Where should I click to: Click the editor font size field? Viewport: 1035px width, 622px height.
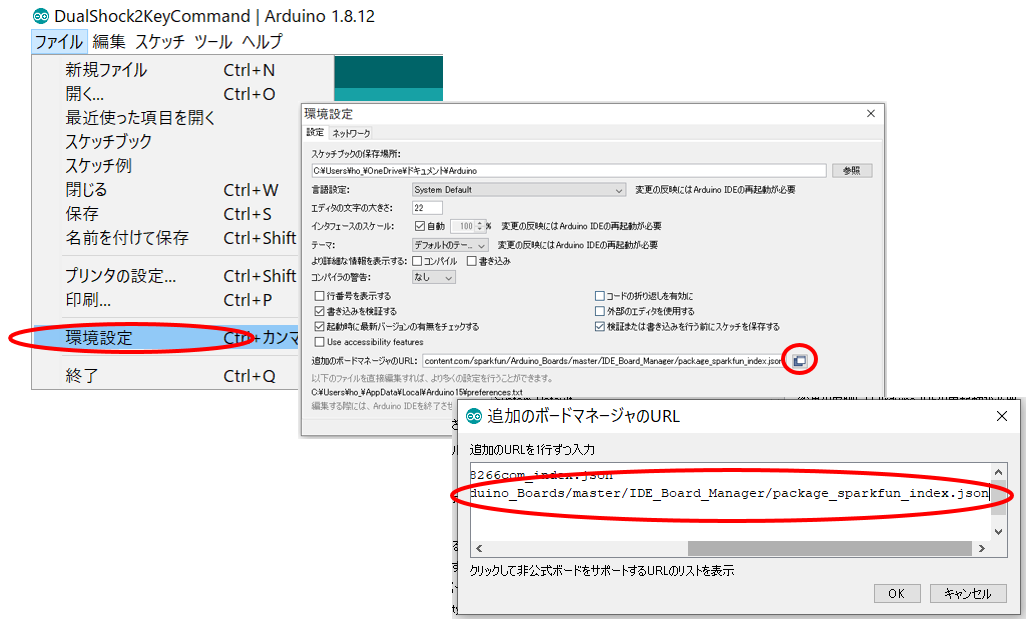[426, 208]
